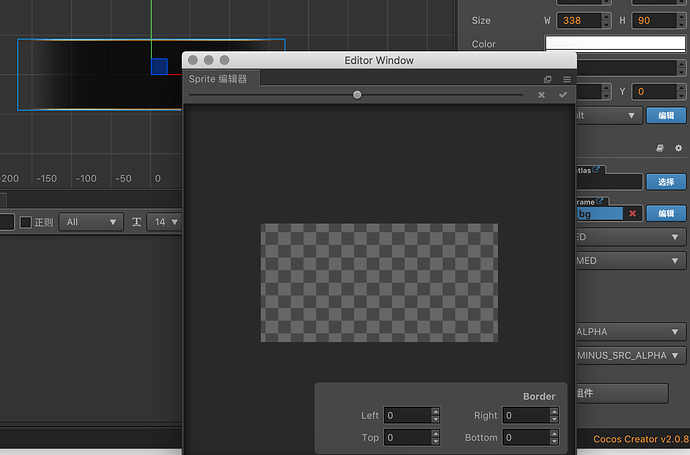Viewport: 690px width, 455px height.
Task: Apply changes with the checkmark icon
Action: point(563,95)
